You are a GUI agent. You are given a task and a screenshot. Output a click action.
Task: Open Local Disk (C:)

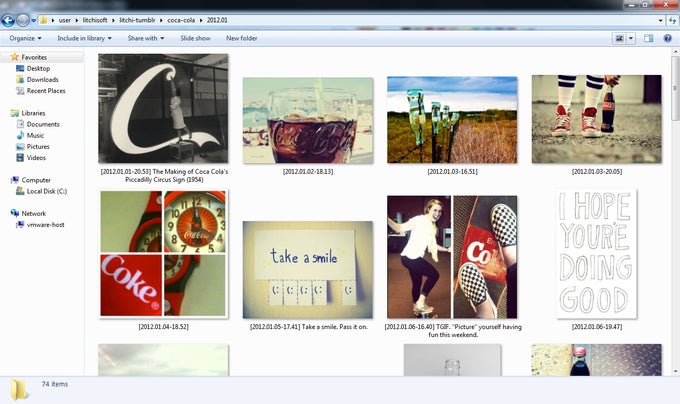point(47,192)
